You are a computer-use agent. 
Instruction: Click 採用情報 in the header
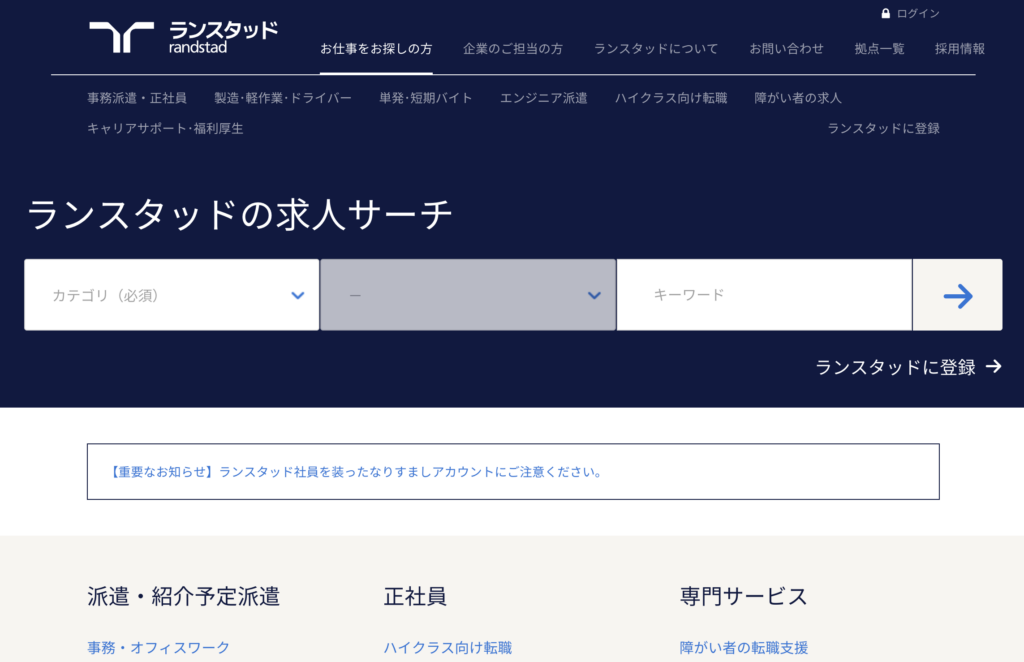[x=959, y=48]
